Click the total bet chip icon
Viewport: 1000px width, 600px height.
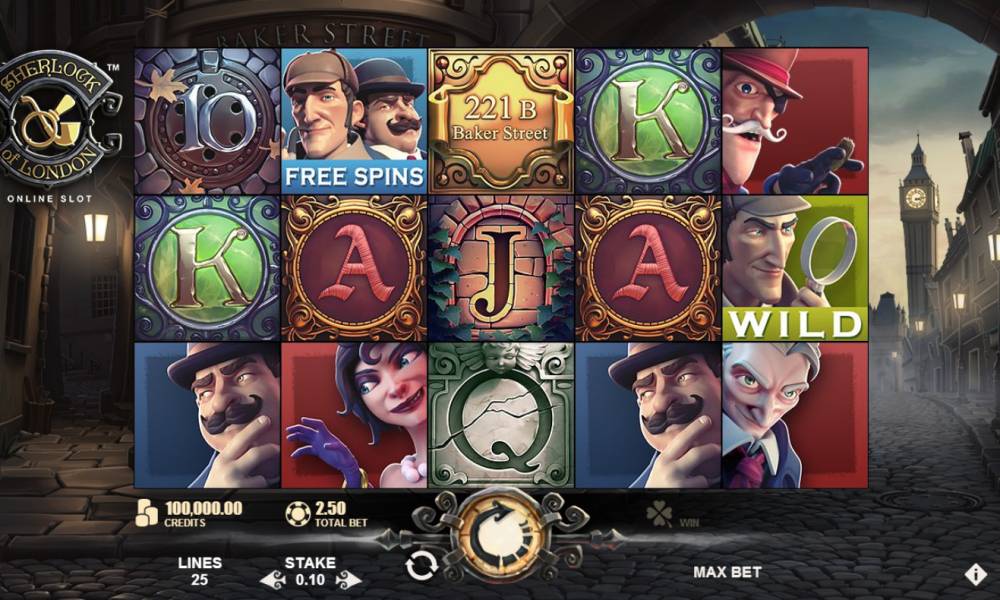[x=298, y=513]
